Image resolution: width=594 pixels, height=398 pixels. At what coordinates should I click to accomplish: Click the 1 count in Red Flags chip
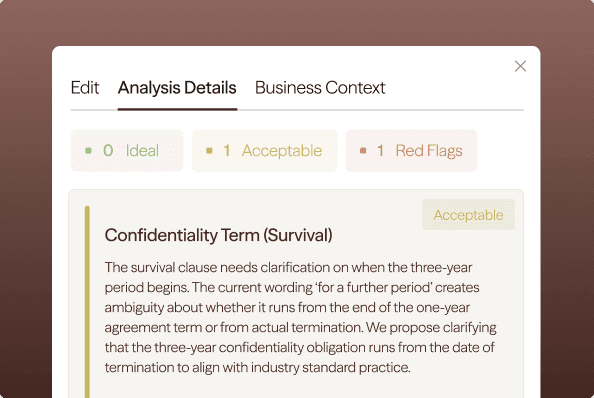380,151
